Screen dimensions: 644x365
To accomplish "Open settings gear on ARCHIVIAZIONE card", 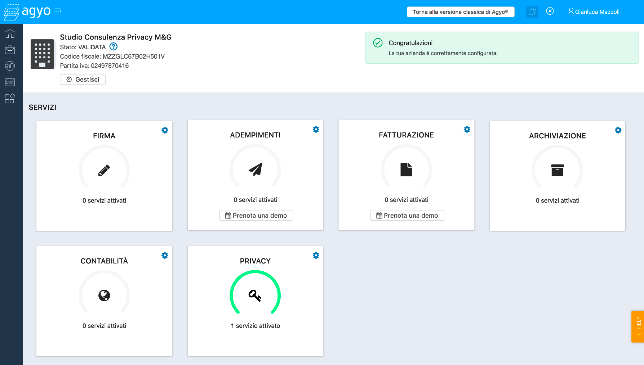I will tap(618, 130).
